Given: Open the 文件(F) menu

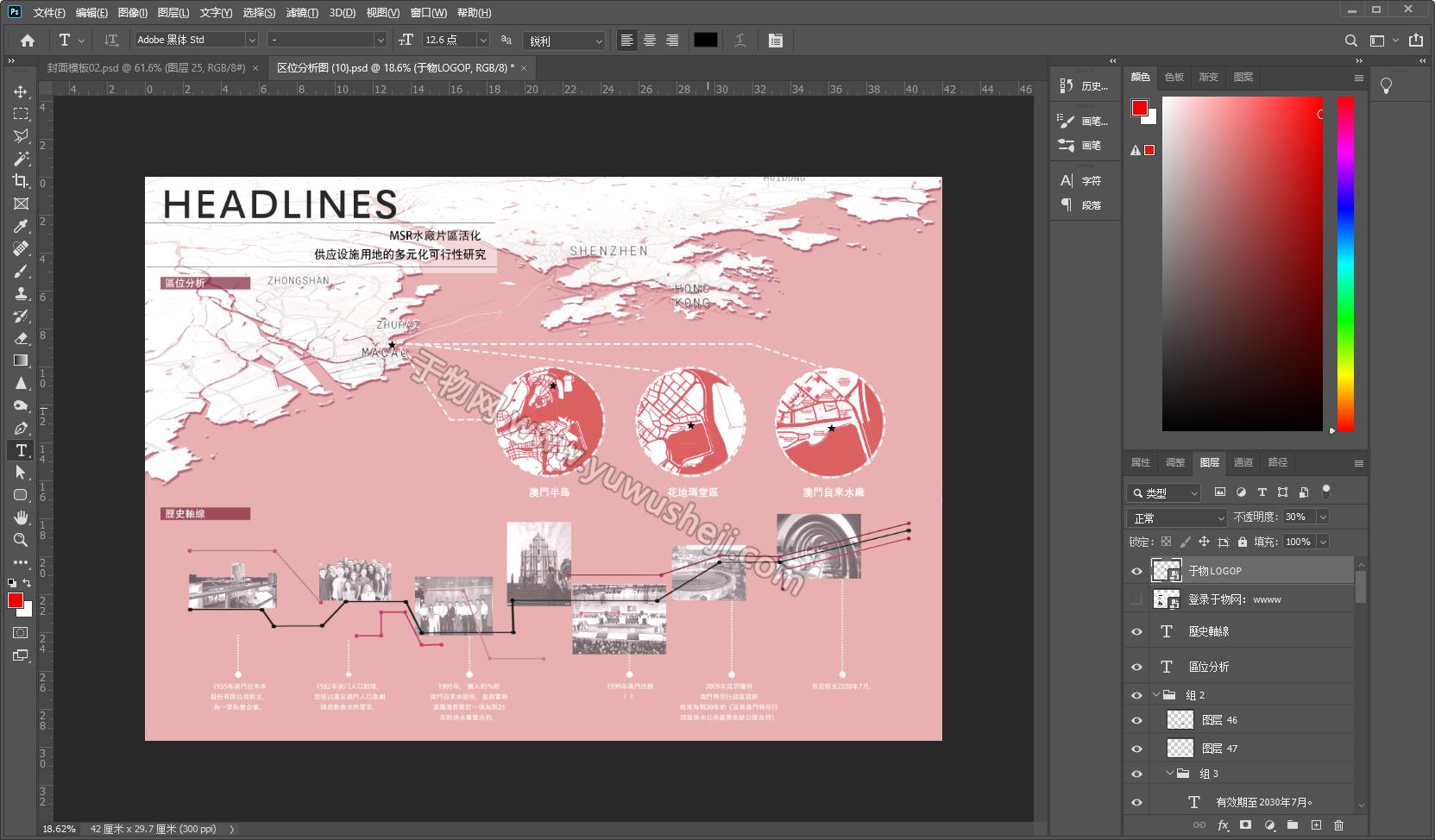Looking at the screenshot, I should coord(48,12).
